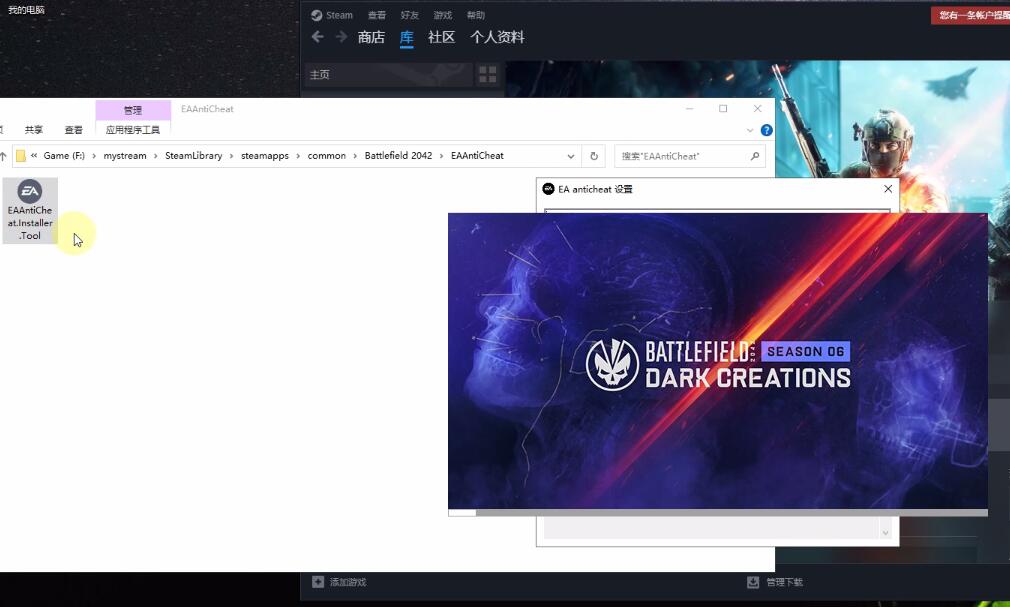
Task: Open Steam's 好友 menu
Action: point(410,15)
